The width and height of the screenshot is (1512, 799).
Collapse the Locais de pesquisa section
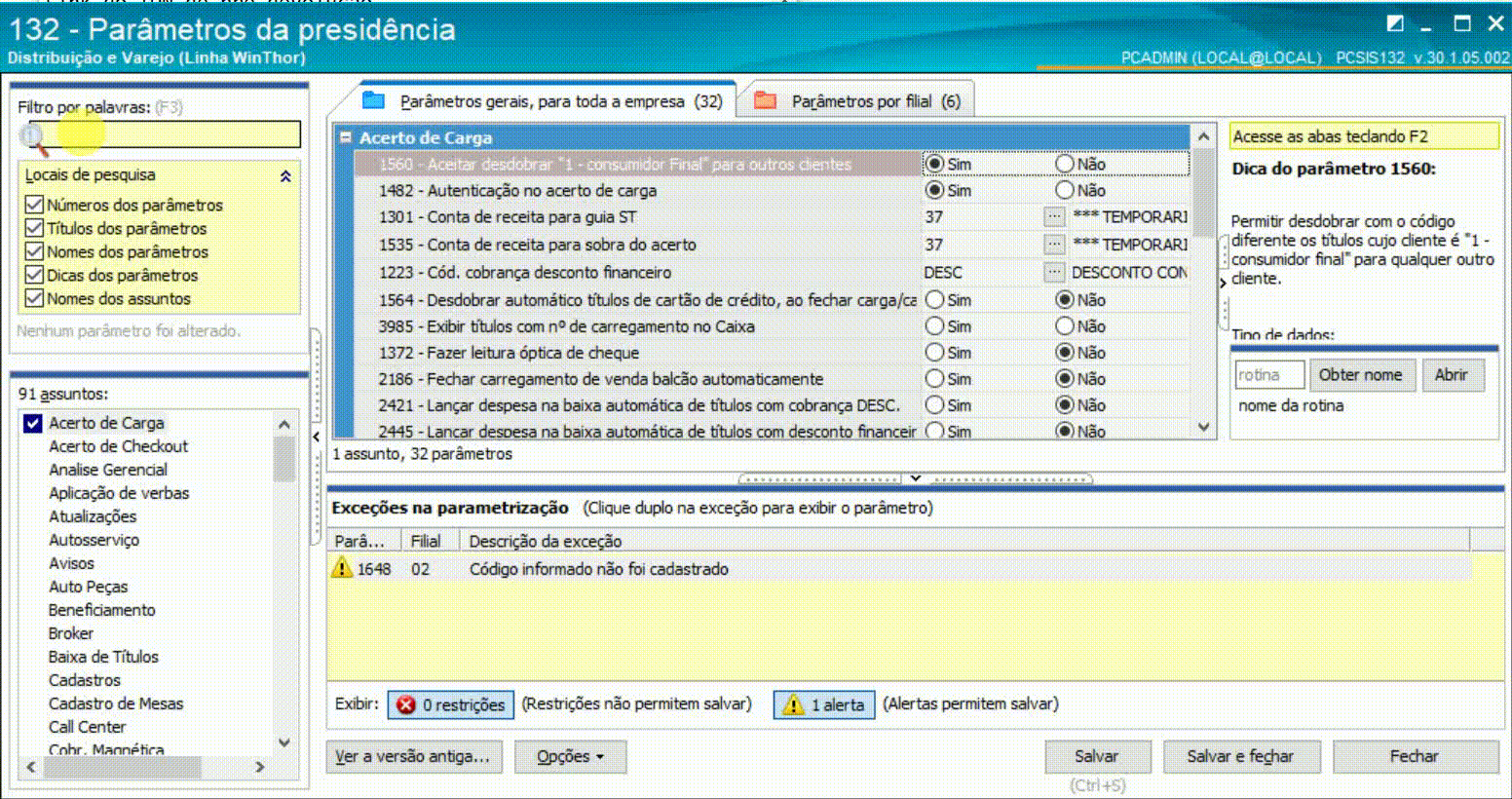(x=285, y=176)
